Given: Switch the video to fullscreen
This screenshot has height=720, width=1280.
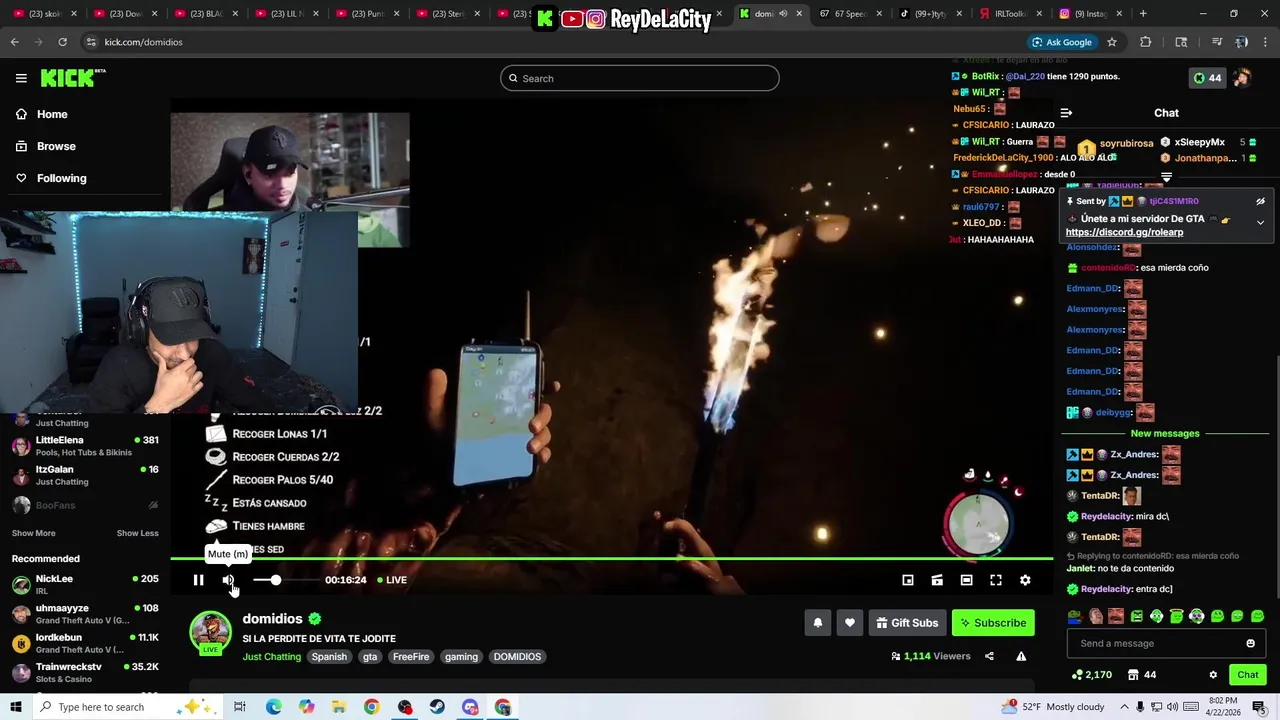Looking at the screenshot, I should pyautogui.click(x=996, y=580).
